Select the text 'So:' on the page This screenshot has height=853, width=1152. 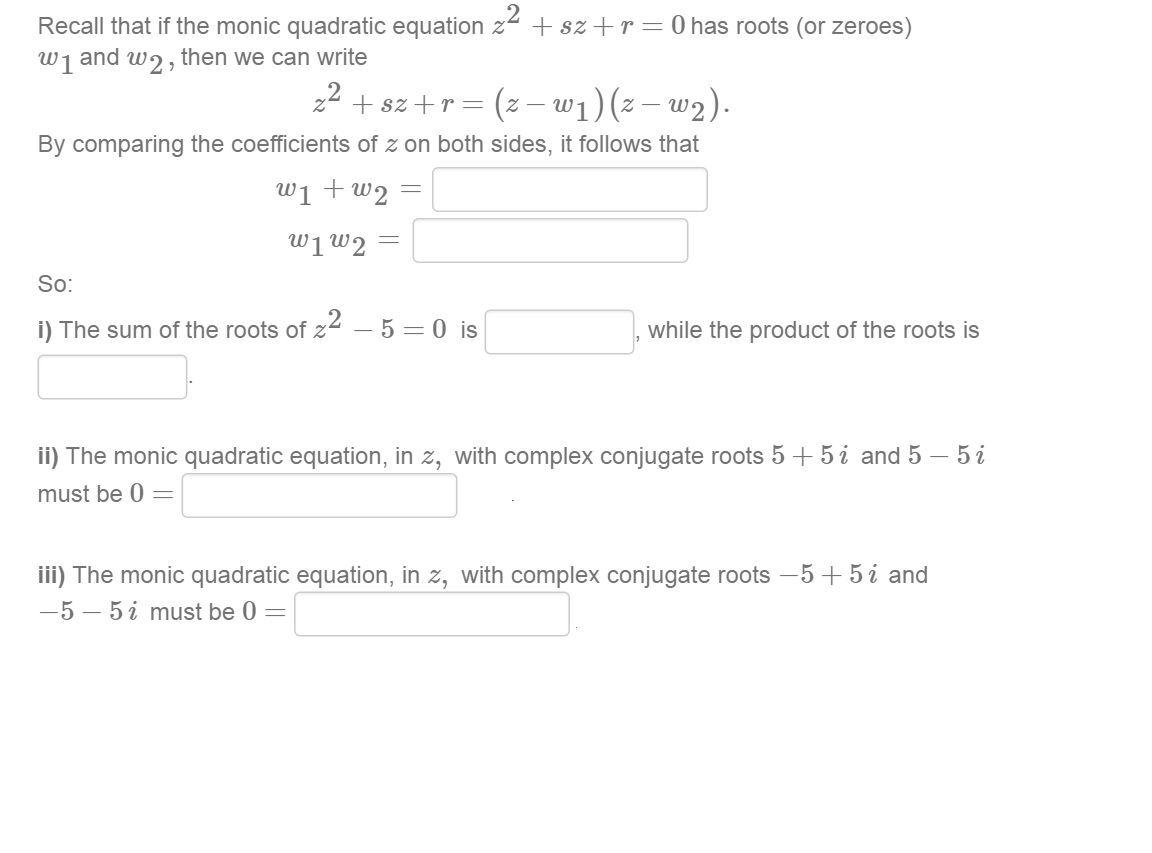(x=51, y=284)
